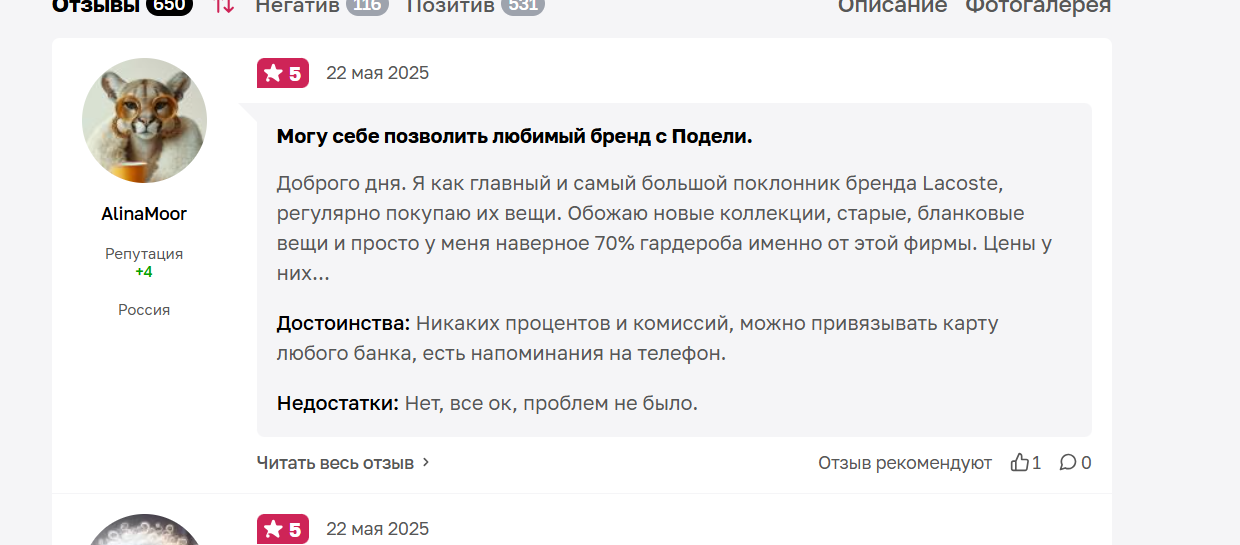Click the 5-star badge on second review
The height and width of the screenshot is (545, 1240).
(283, 529)
